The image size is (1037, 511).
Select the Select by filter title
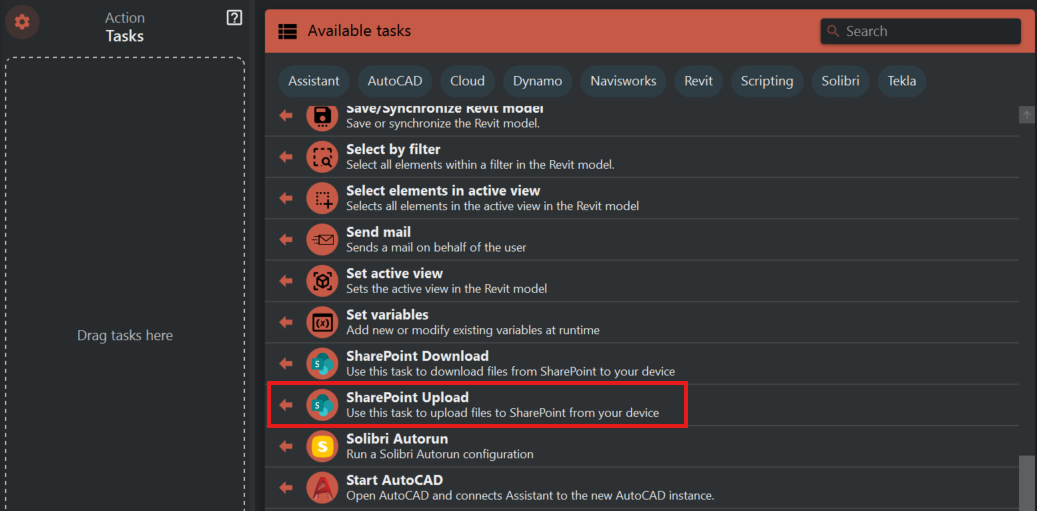click(x=393, y=149)
